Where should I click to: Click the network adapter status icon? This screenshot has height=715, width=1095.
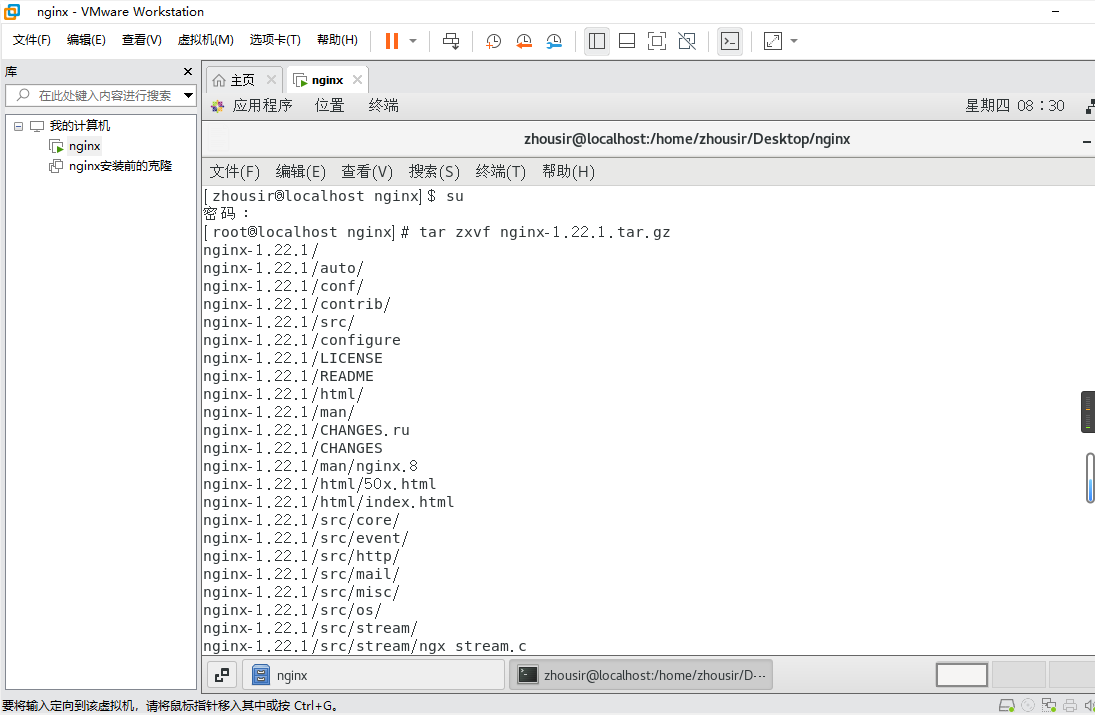pos(1049,705)
